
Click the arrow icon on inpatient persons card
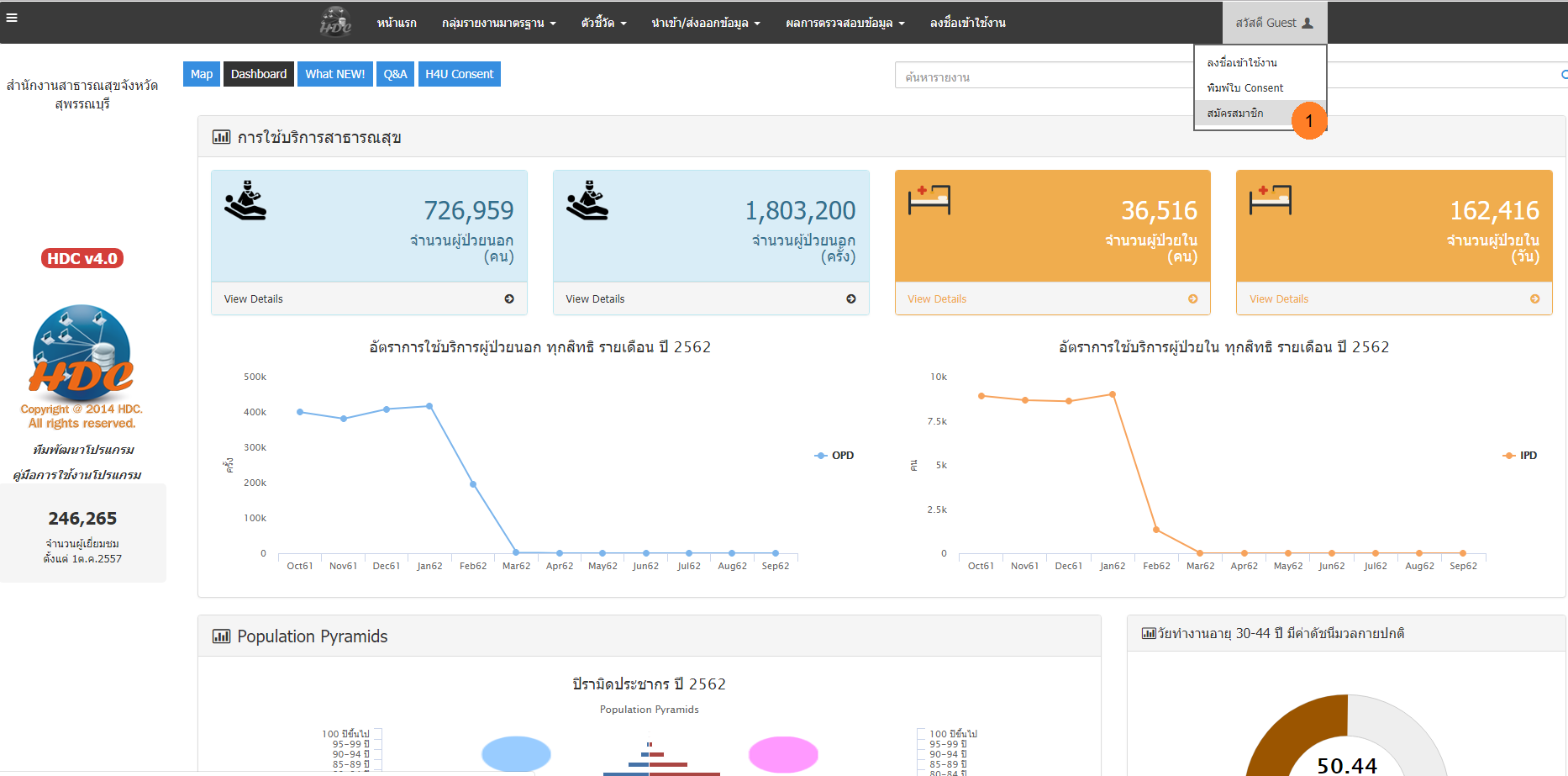(x=1193, y=299)
